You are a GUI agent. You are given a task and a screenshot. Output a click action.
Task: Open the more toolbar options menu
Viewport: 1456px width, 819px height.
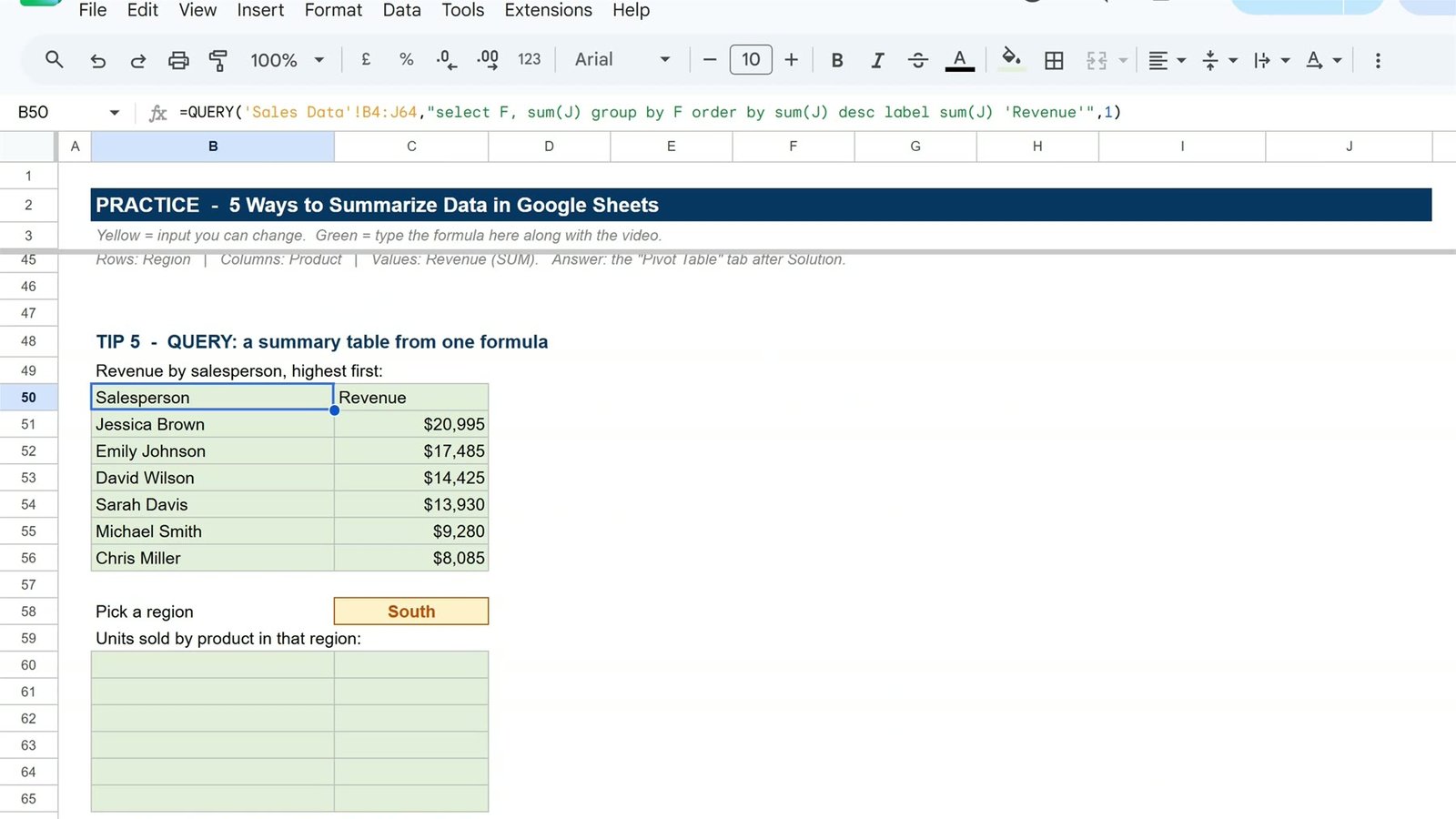(1378, 60)
